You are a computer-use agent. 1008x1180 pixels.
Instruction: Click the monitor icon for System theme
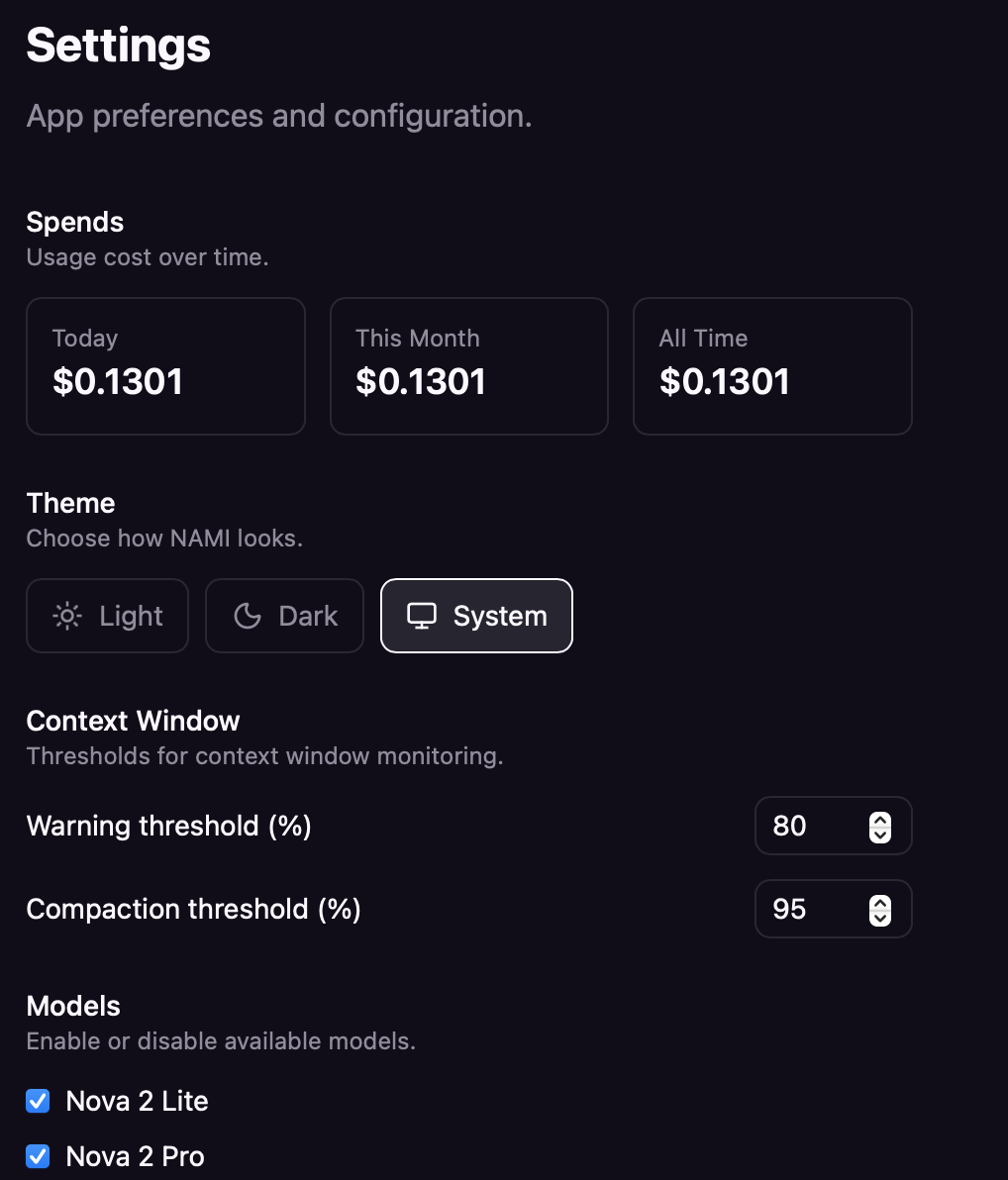coord(422,617)
